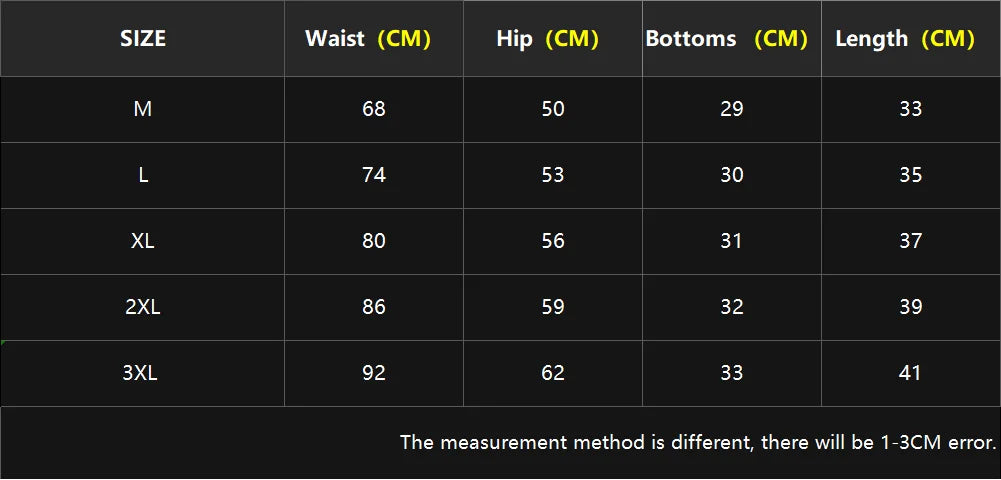This screenshot has height=480, width=1001.
Task: Click the XL size cell
Action: [143, 241]
